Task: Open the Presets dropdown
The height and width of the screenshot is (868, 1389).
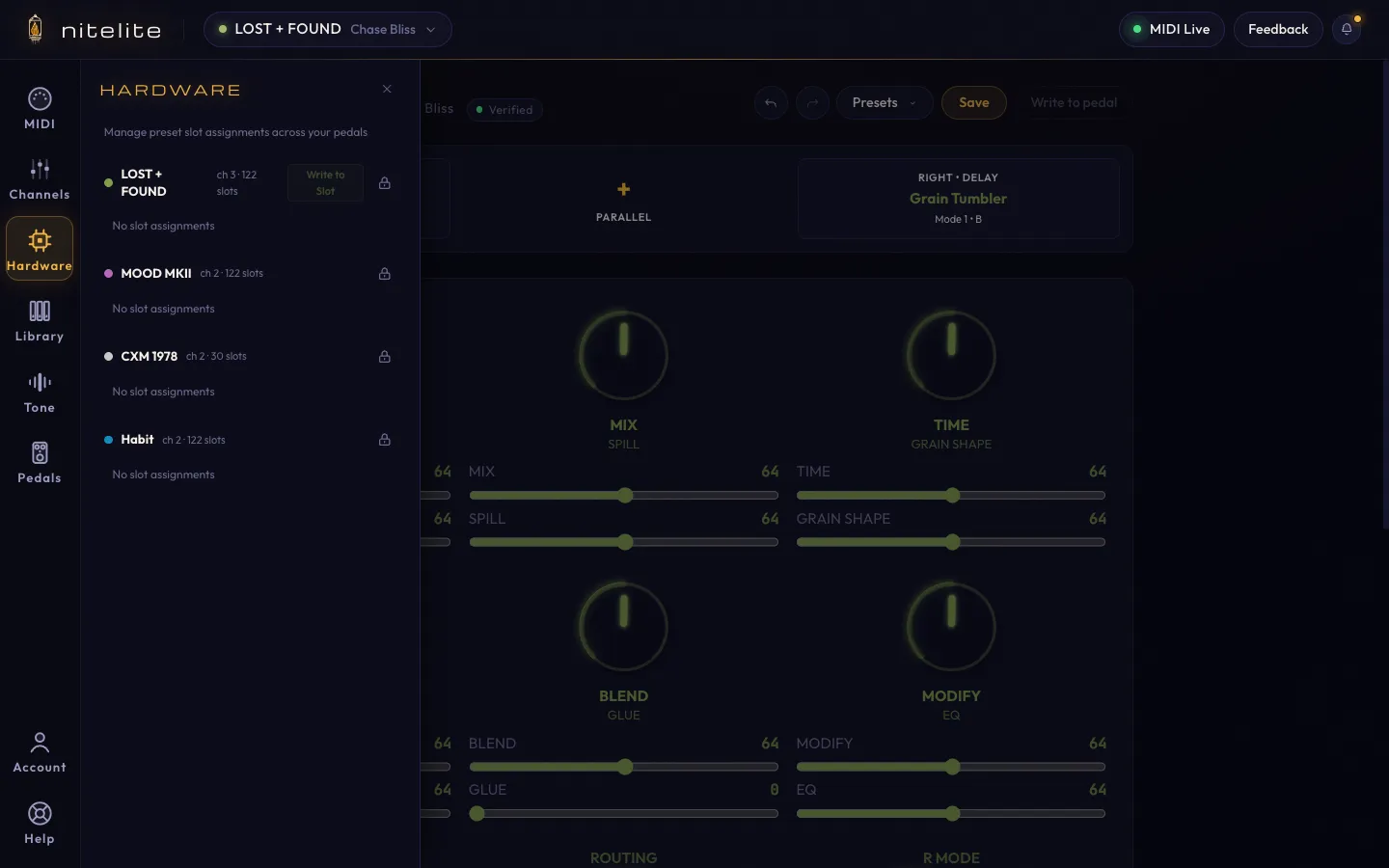Action: 884,103
